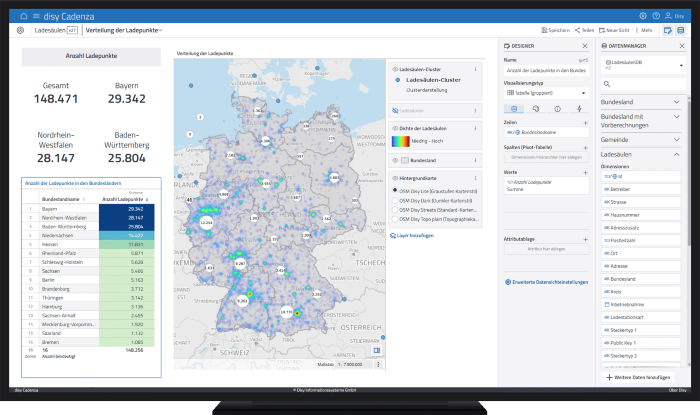Click the Über Disy footer link
Image resolution: width=700 pixels, height=415 pixels.
click(x=677, y=390)
